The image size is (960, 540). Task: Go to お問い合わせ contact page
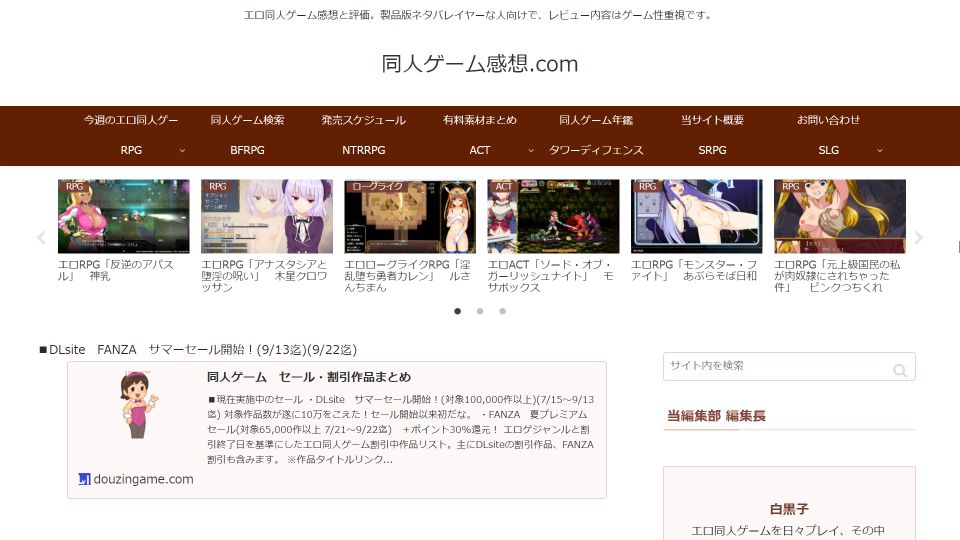(x=828, y=120)
